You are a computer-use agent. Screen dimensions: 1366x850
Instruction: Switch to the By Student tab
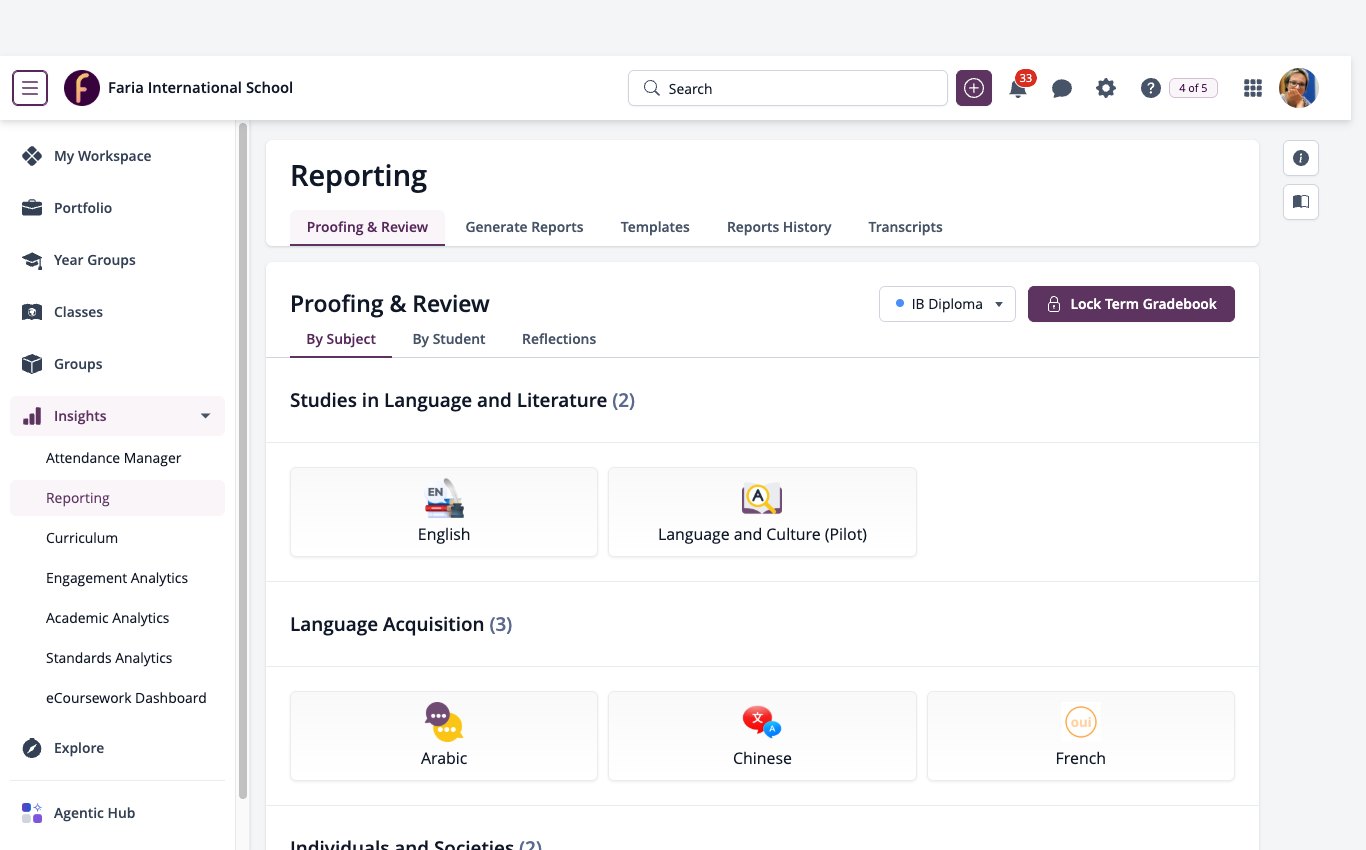(x=449, y=339)
